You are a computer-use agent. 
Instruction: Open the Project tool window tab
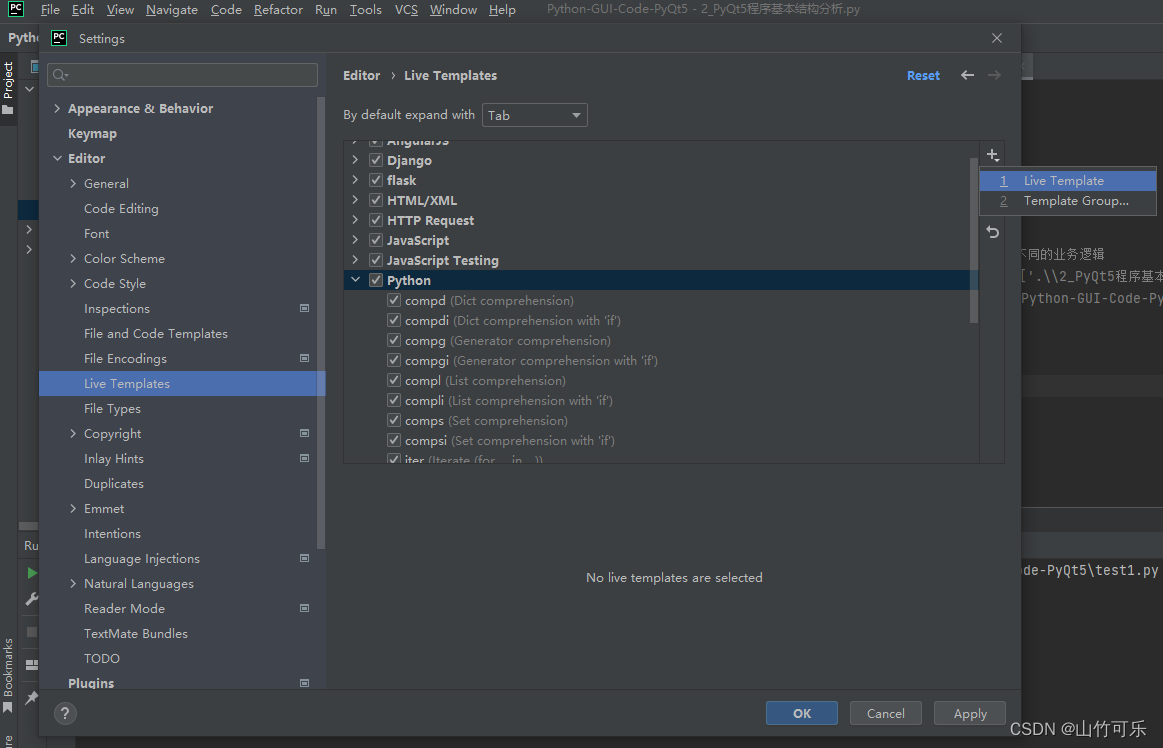point(8,88)
